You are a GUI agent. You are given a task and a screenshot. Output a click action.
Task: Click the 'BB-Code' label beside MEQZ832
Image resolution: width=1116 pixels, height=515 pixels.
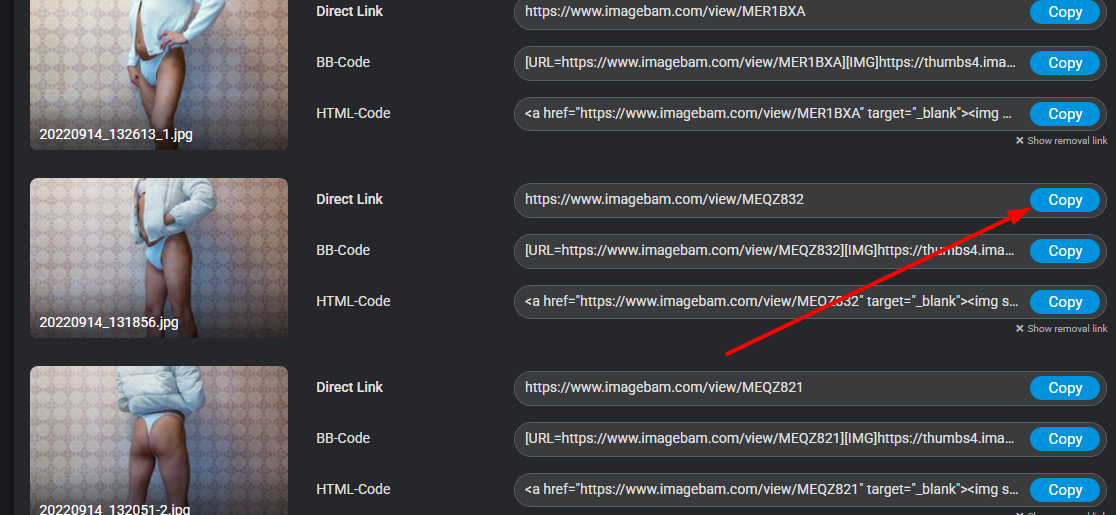pos(343,250)
